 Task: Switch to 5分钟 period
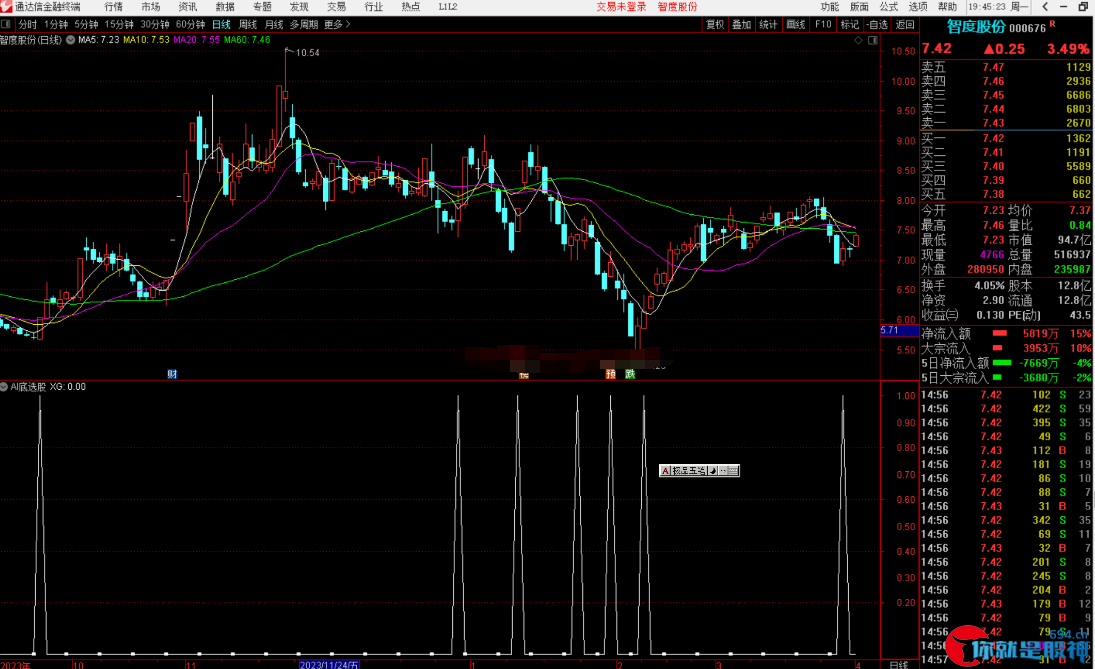point(86,24)
